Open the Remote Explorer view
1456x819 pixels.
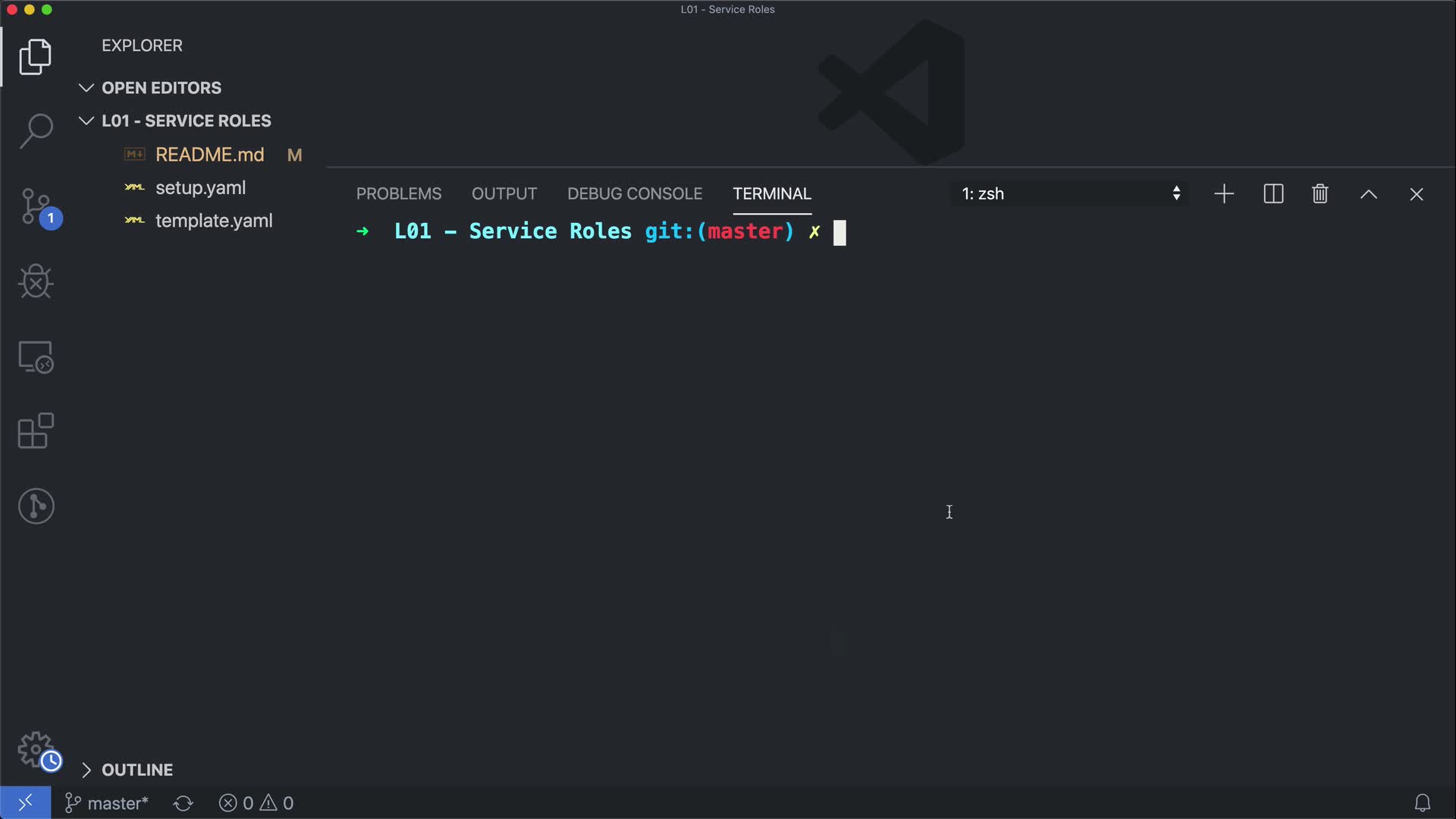(x=36, y=356)
